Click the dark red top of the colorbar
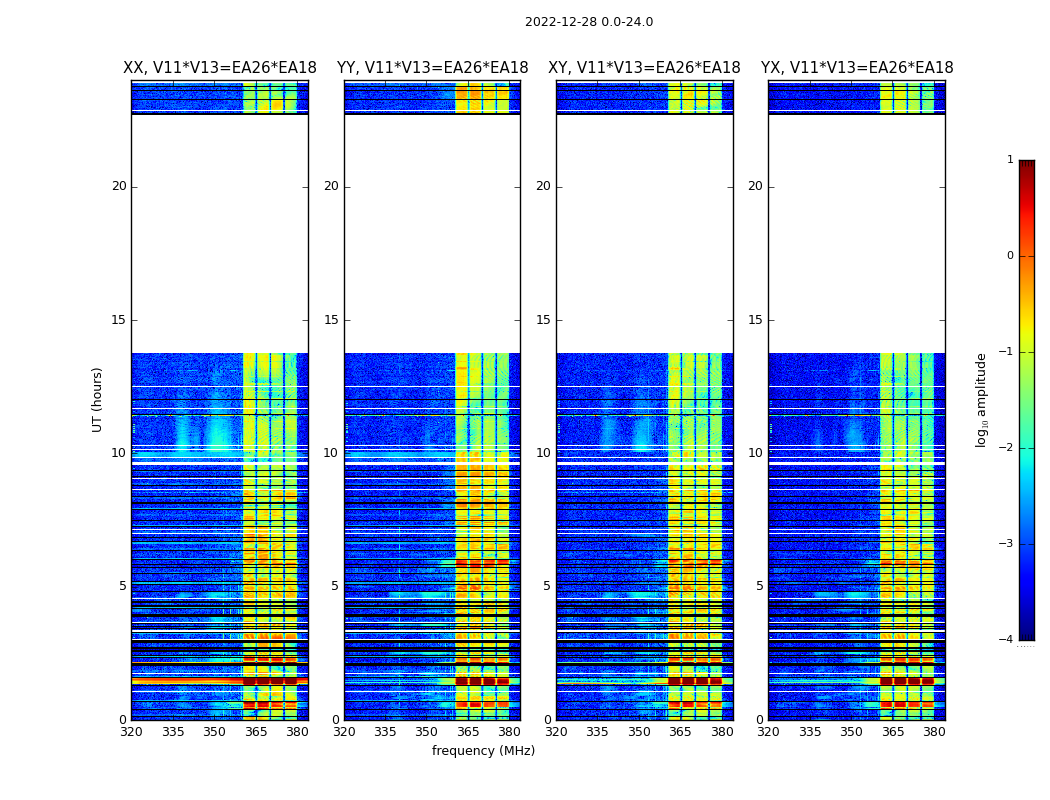Image resolution: width=1050 pixels, height=800 pixels. coord(1026,166)
